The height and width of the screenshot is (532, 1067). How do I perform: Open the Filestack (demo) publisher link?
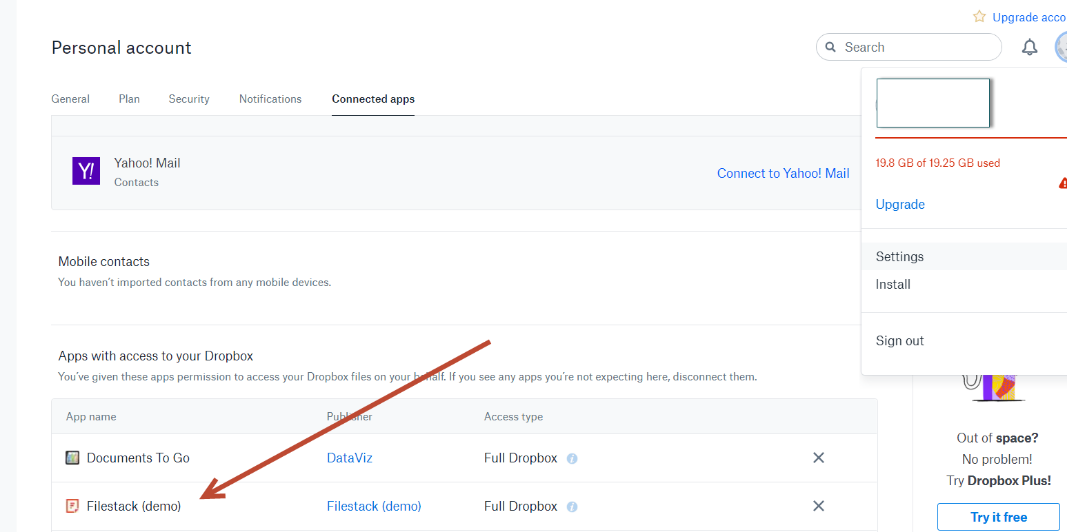tap(374, 506)
